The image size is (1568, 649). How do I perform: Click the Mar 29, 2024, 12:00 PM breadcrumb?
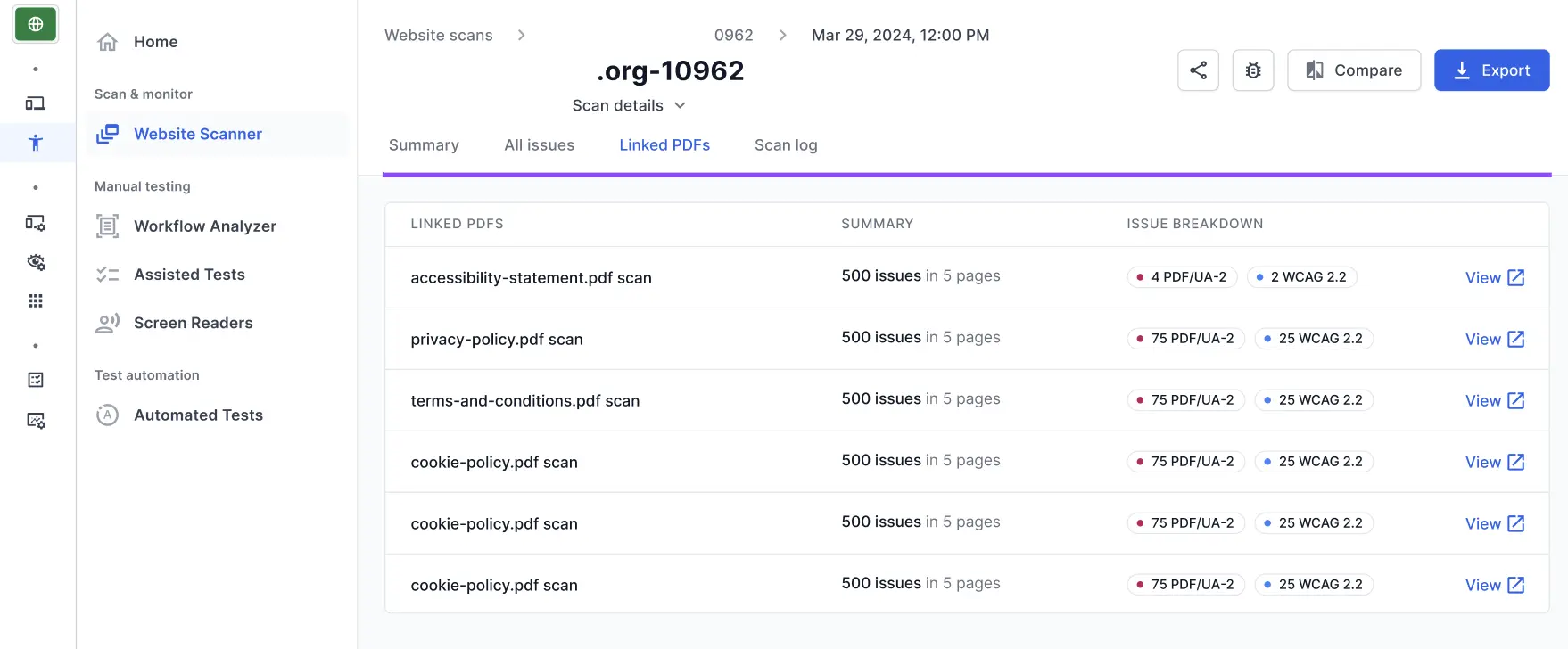901,35
